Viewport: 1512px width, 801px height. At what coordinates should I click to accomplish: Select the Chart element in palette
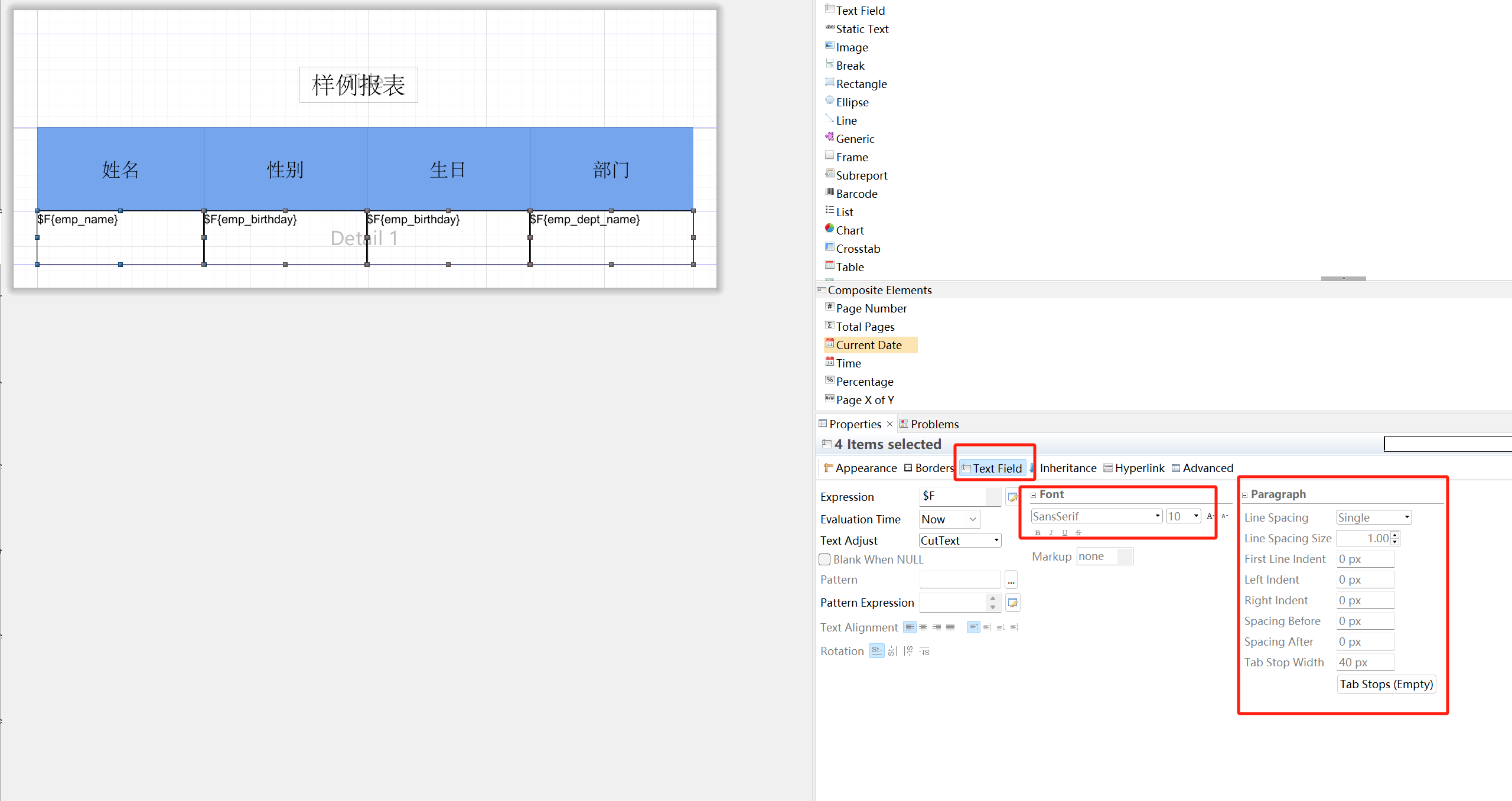849,230
